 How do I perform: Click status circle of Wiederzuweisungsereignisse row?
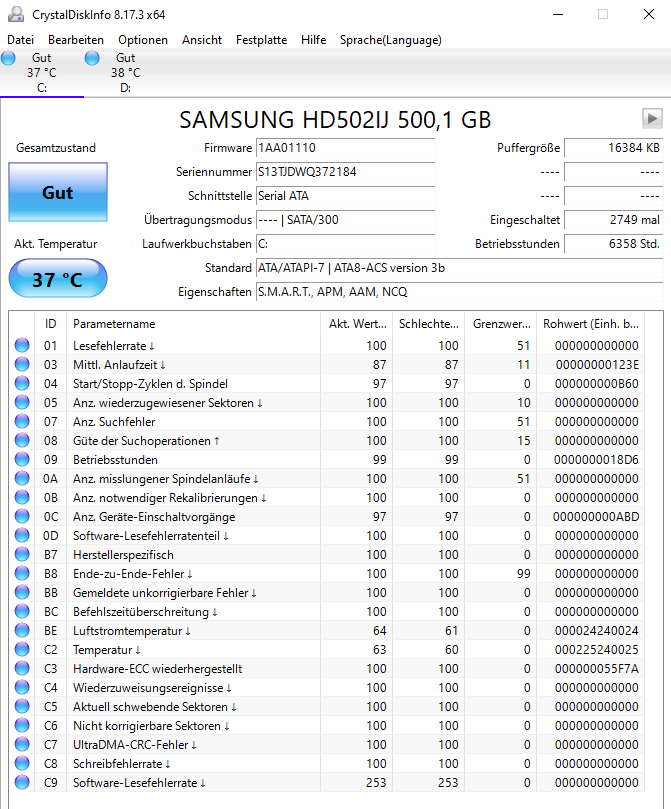22,687
